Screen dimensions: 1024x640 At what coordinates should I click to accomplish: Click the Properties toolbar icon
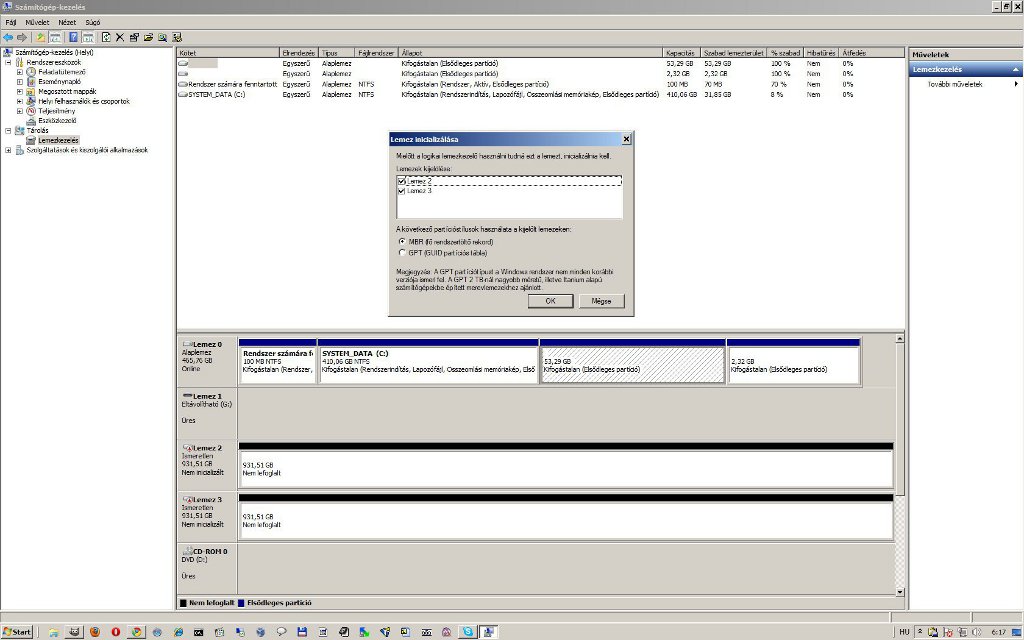coord(134,37)
